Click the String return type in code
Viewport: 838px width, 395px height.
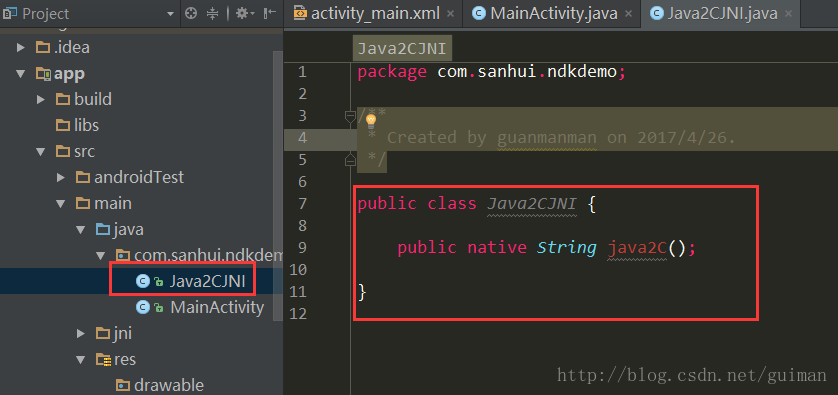click(x=567, y=247)
